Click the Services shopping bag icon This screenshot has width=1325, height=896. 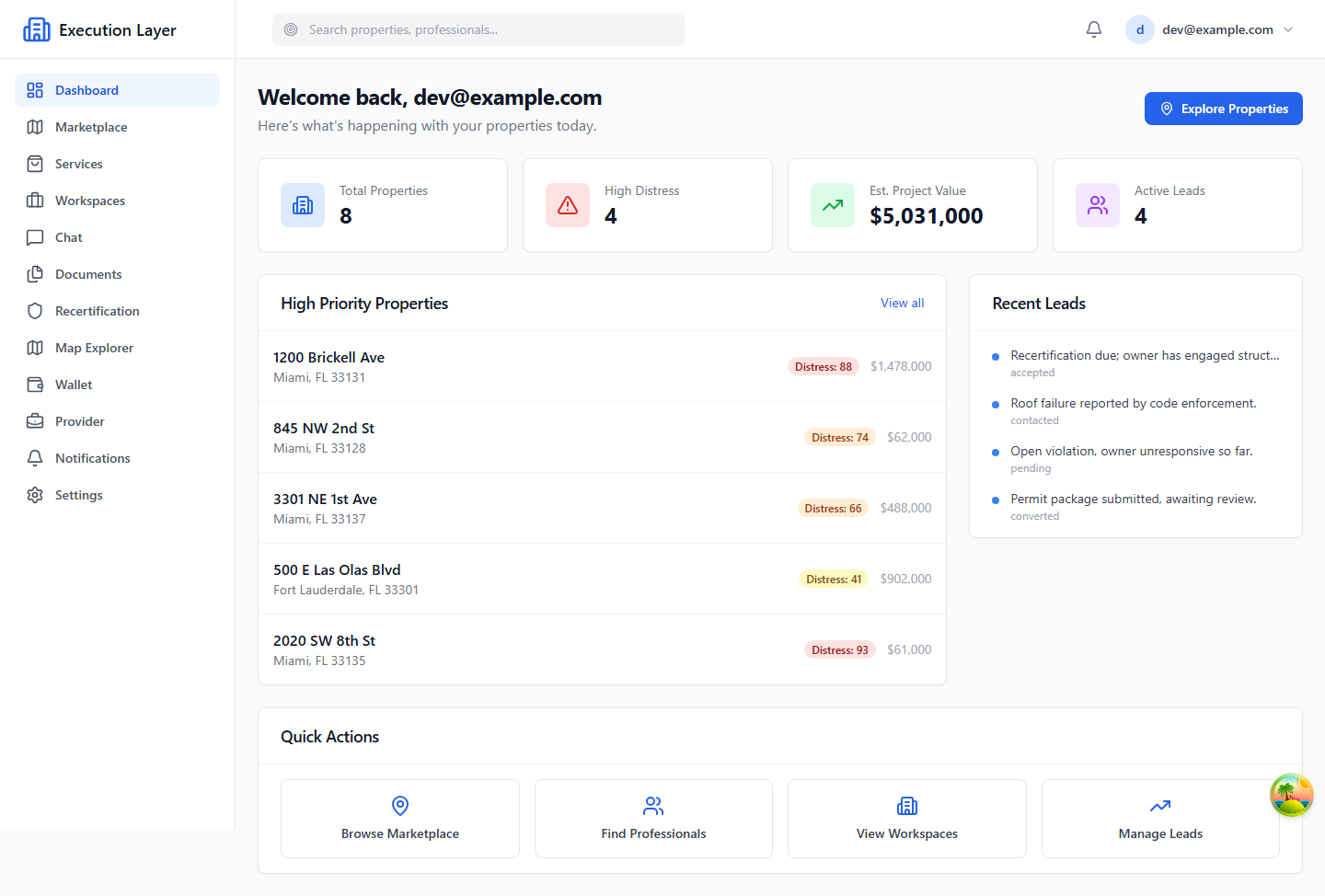[35, 164]
